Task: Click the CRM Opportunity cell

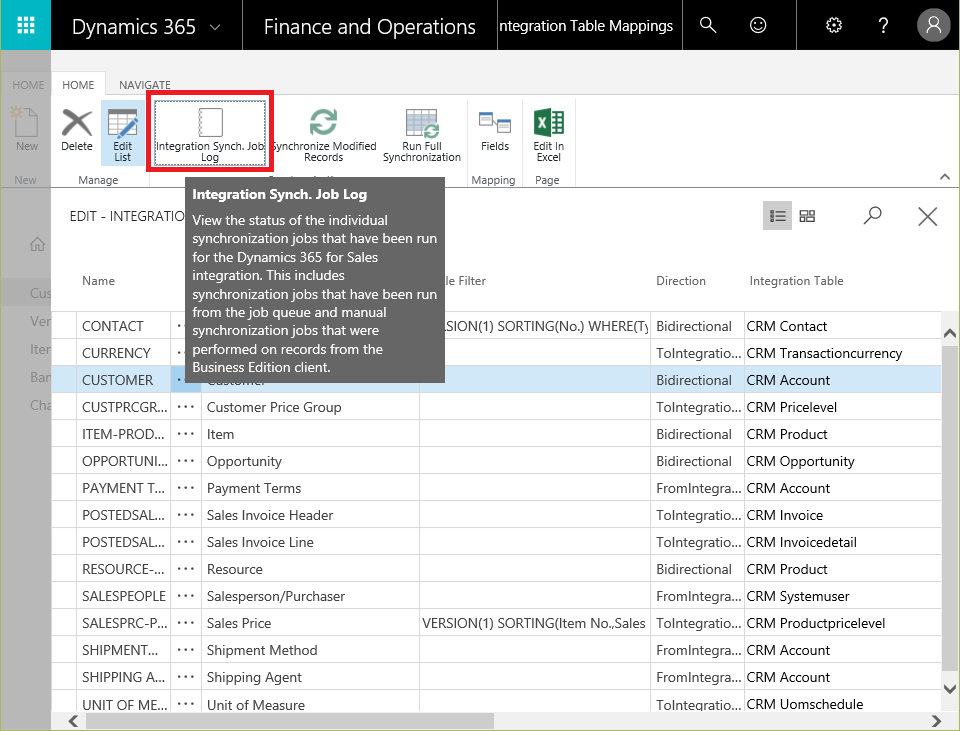Action: [x=842, y=461]
